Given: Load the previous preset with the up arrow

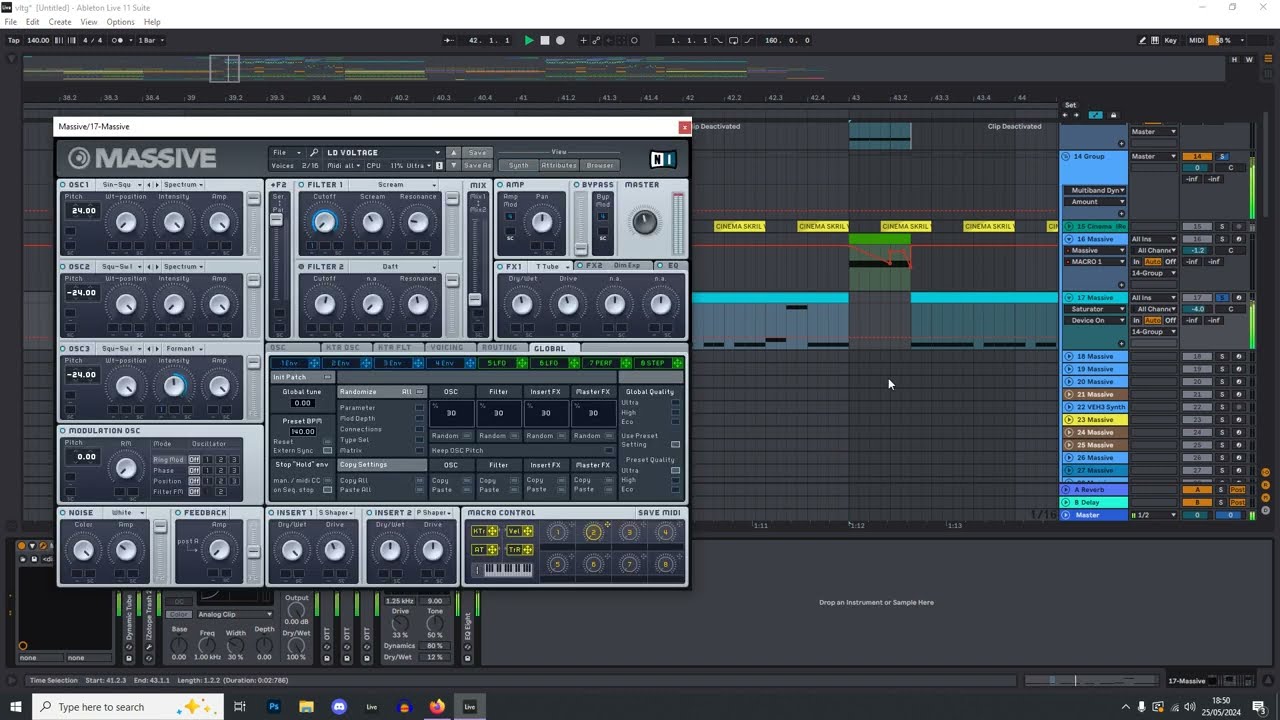Looking at the screenshot, I should pos(453,153).
